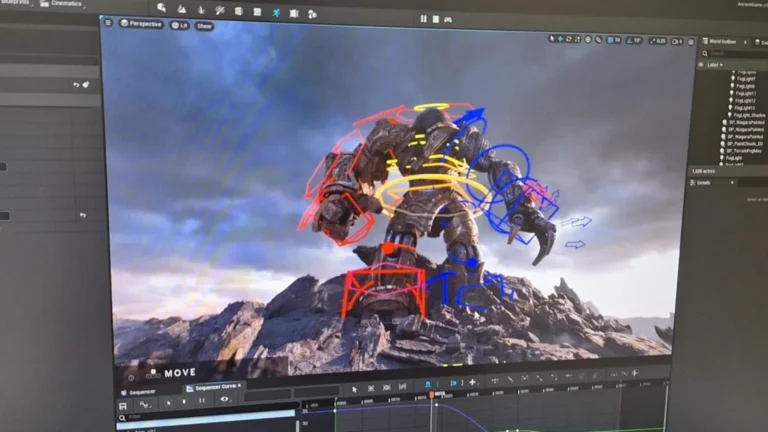Close the Details panel tab
Screen dimensions: 768x432
coord(732,183)
